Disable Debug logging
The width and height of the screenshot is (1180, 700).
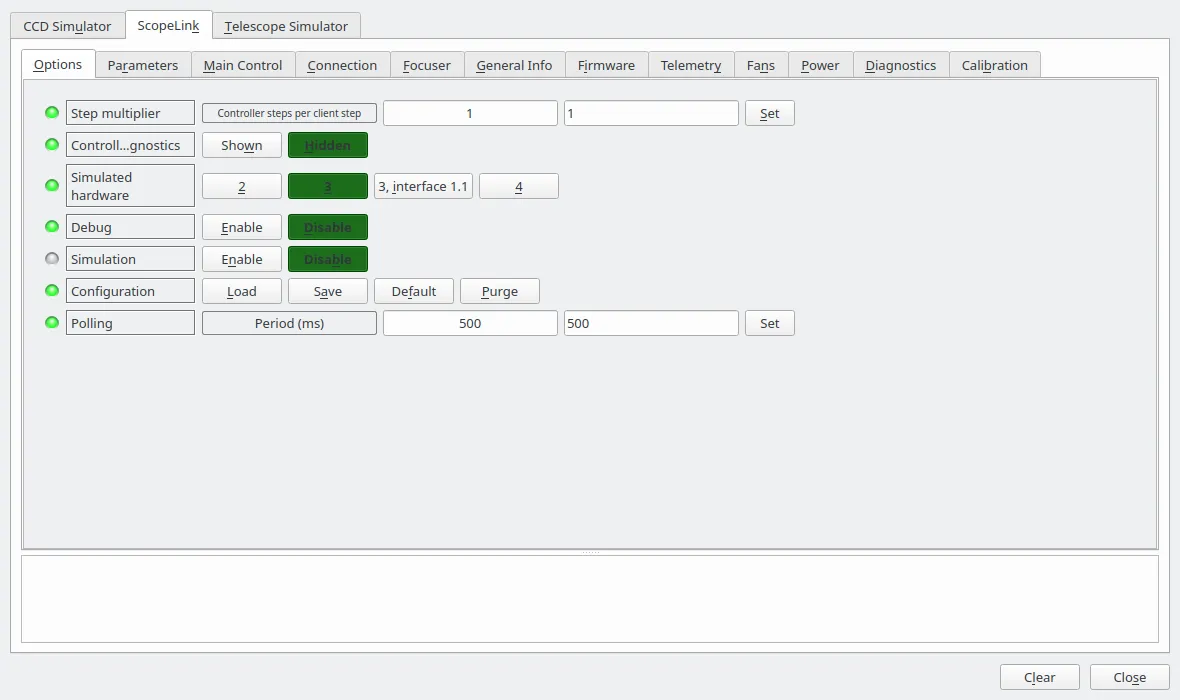(328, 227)
